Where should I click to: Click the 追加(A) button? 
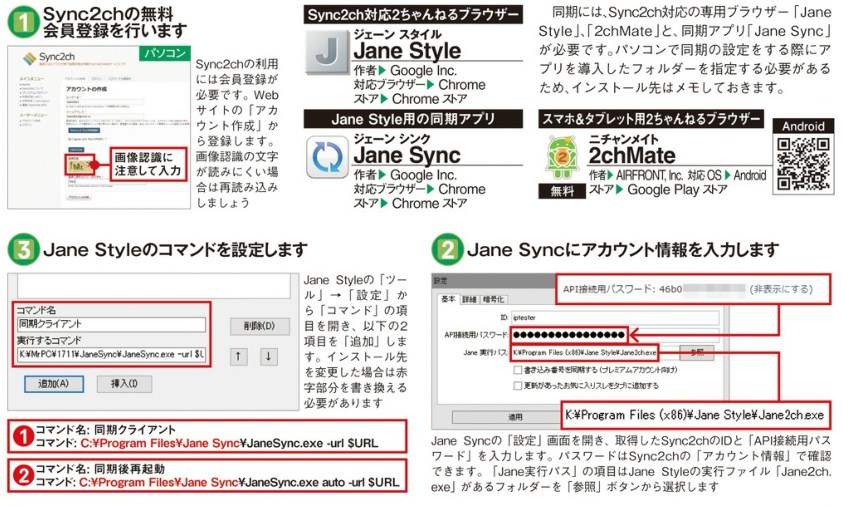54,383
